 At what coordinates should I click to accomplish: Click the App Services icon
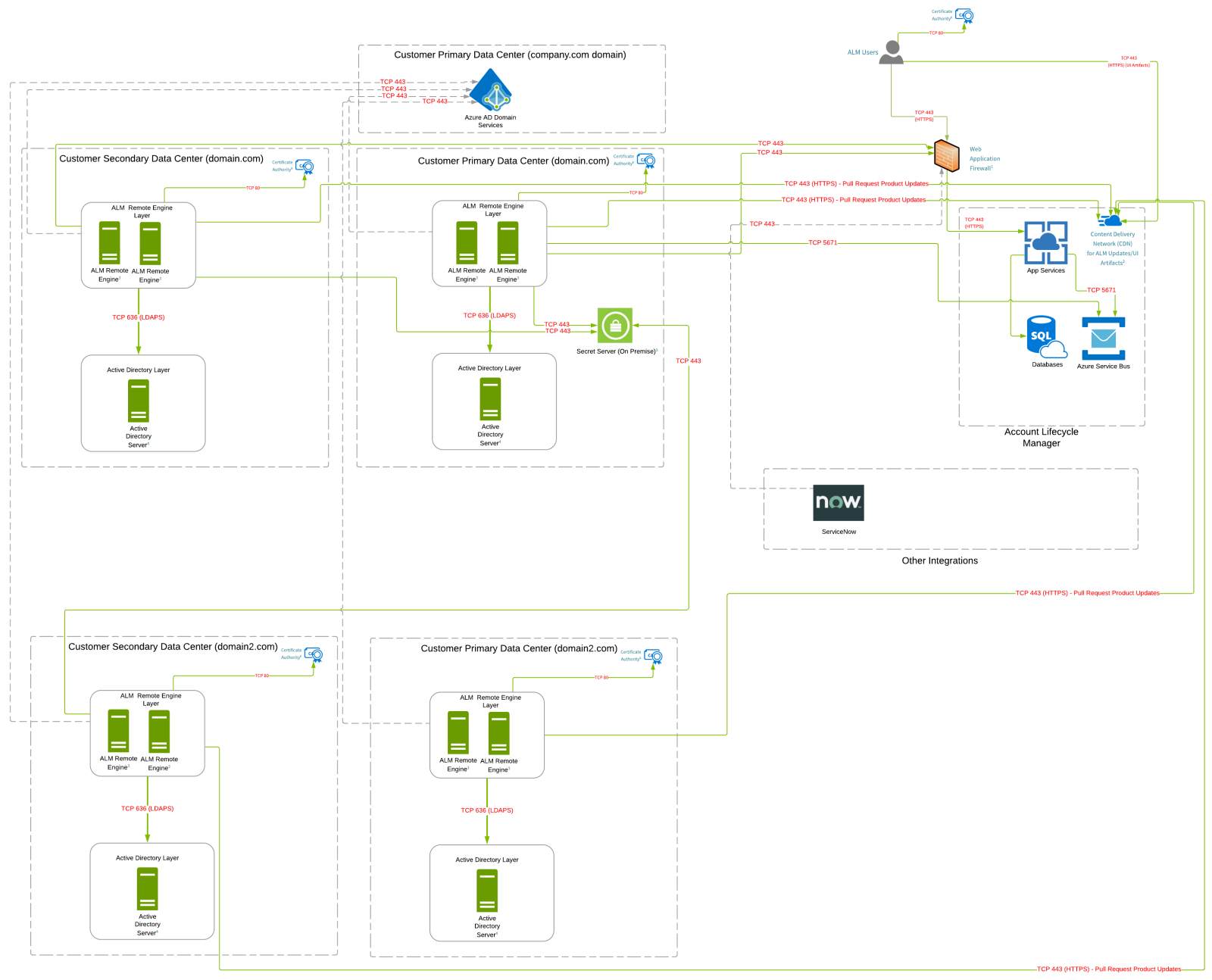pyautogui.click(x=1045, y=242)
